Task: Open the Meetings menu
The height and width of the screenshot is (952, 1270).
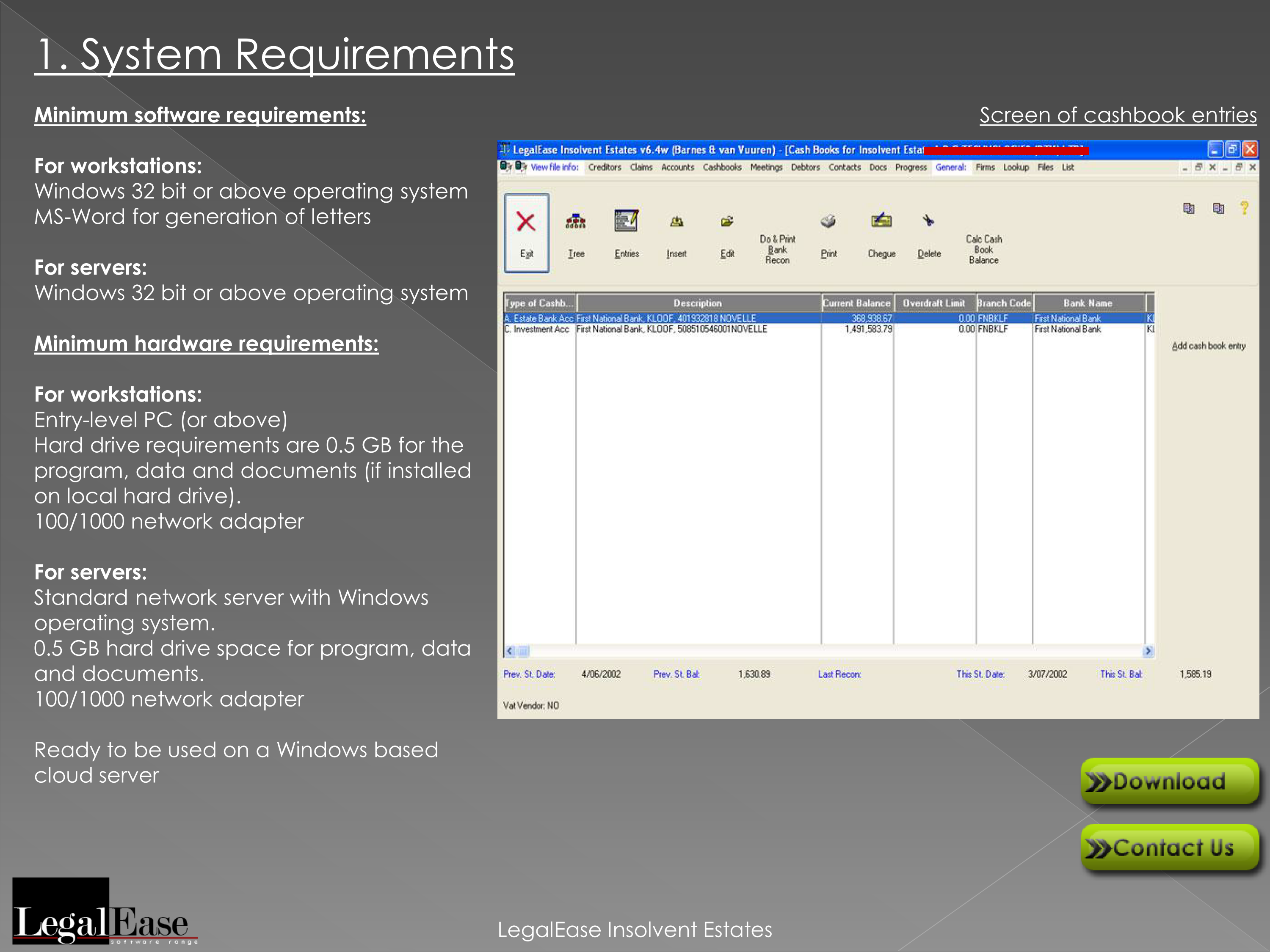Action: [x=766, y=167]
